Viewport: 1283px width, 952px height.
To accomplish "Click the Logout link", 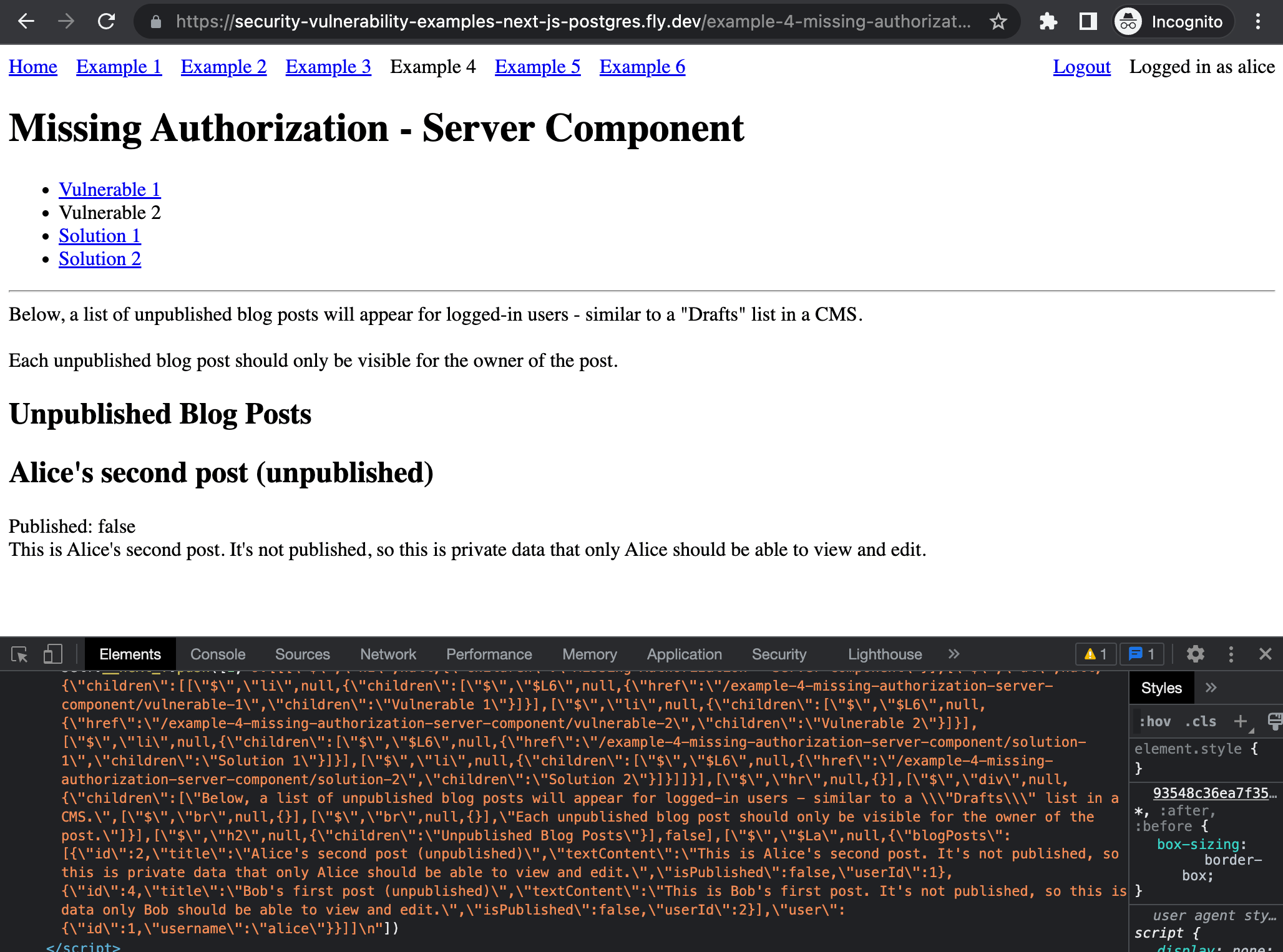I will 1081,67.
